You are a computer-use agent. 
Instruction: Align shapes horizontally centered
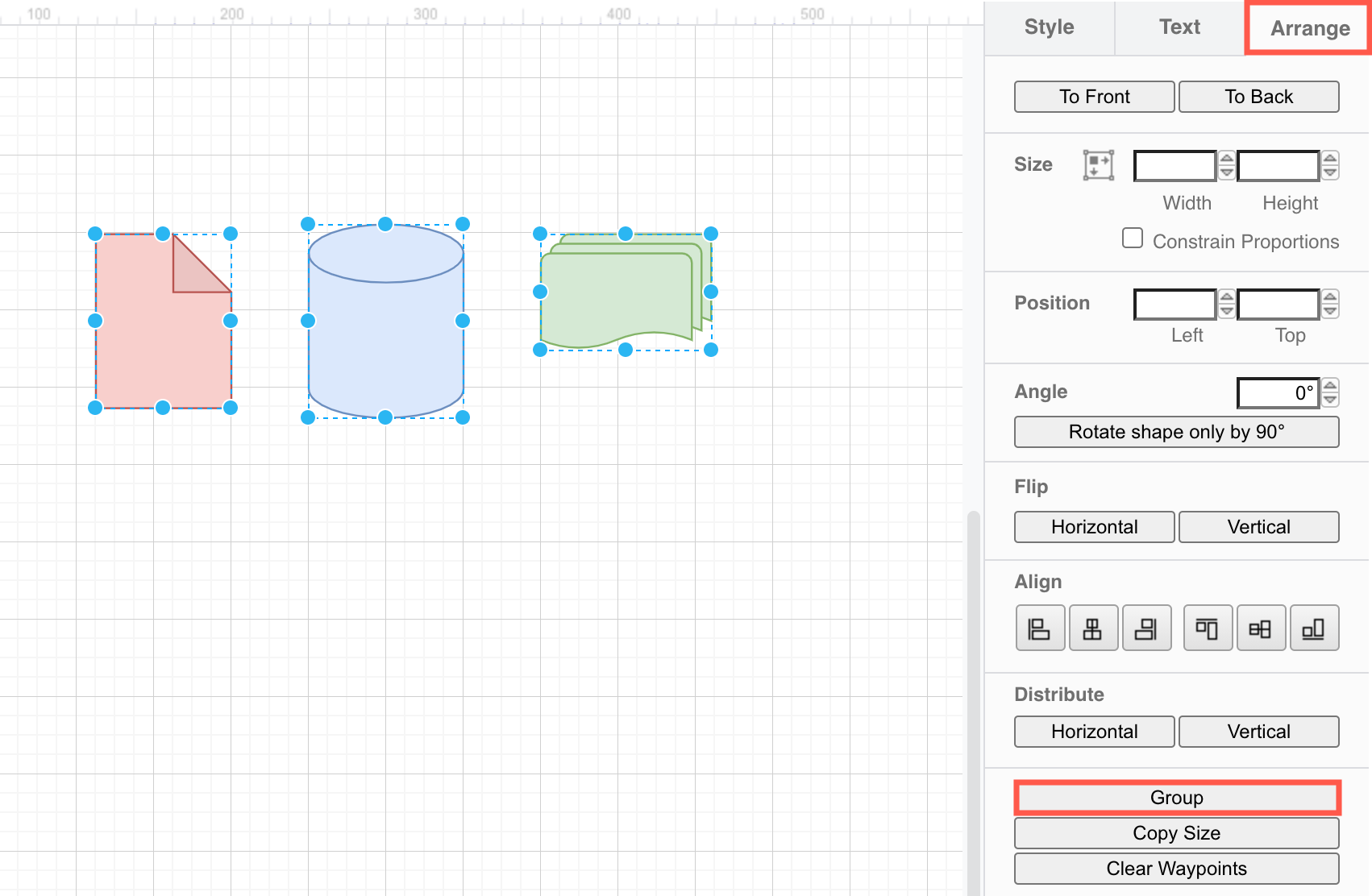point(1093,628)
